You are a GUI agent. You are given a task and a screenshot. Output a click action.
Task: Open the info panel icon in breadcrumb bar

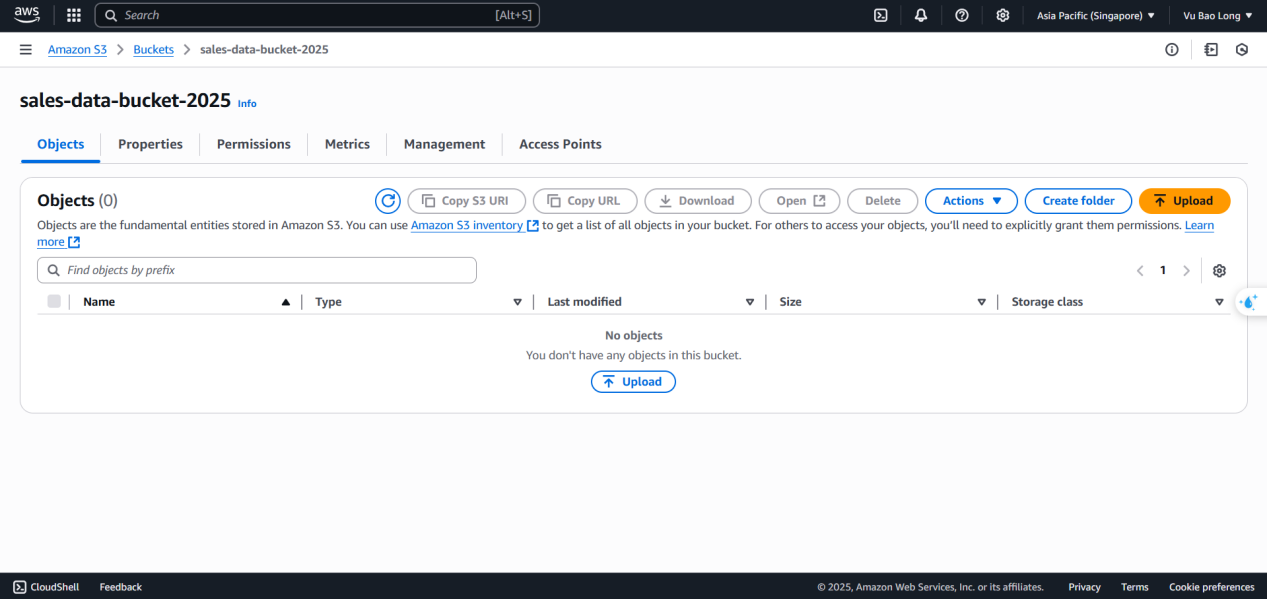(x=1172, y=49)
